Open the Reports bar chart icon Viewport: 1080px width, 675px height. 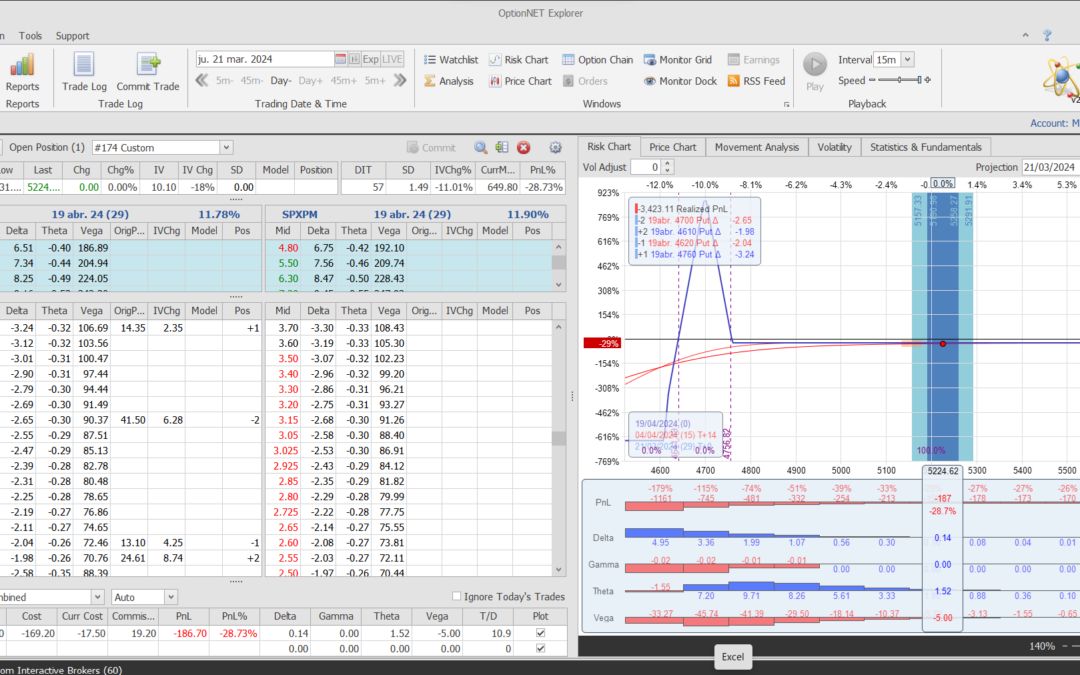pos(22,65)
